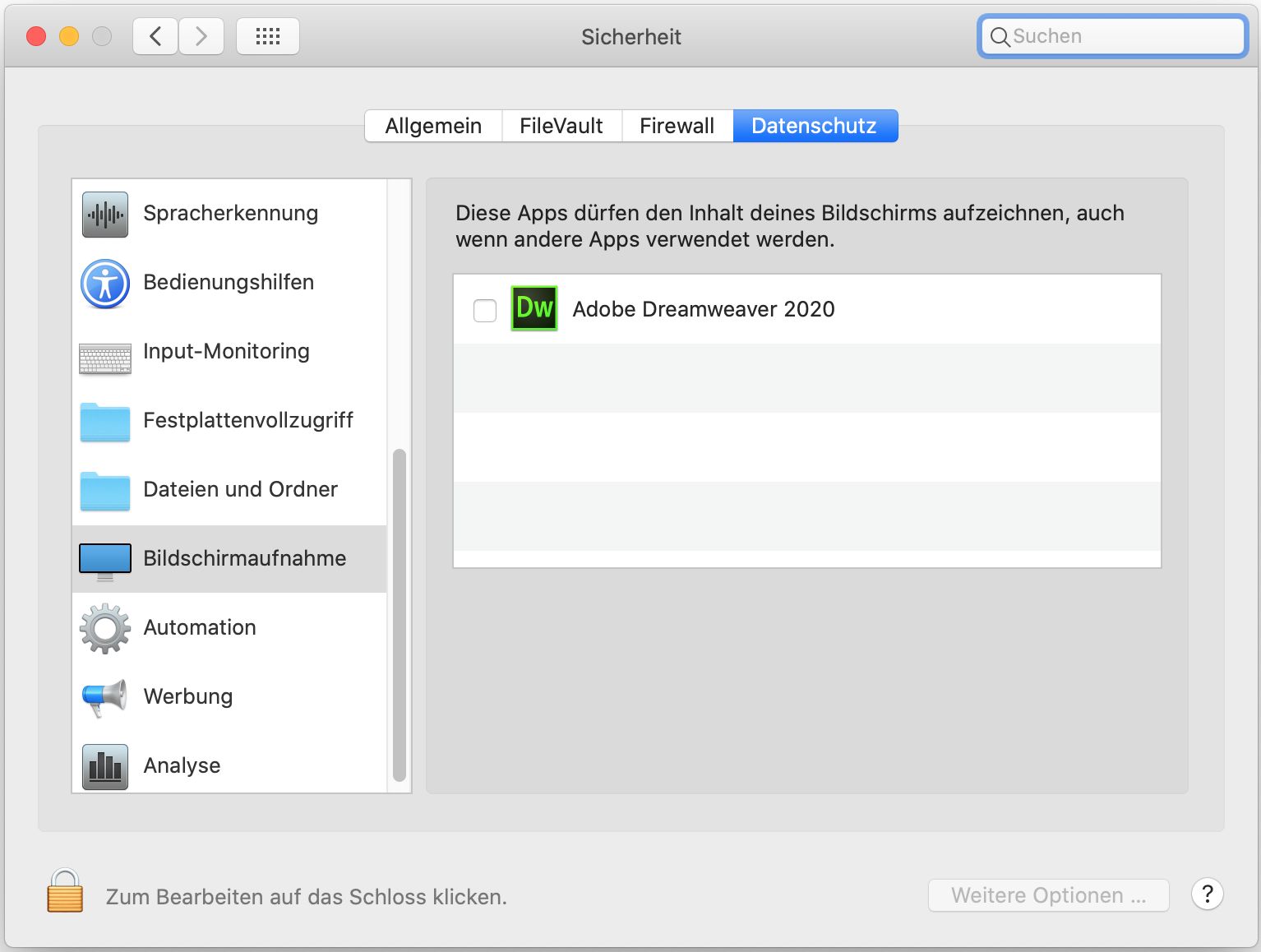
Task: Minimize the window with the yellow button
Action: tap(69, 36)
